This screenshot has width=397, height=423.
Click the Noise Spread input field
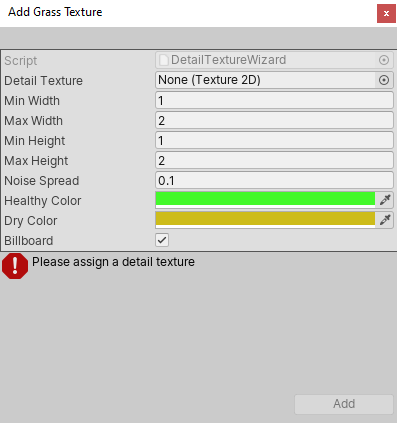click(274, 180)
